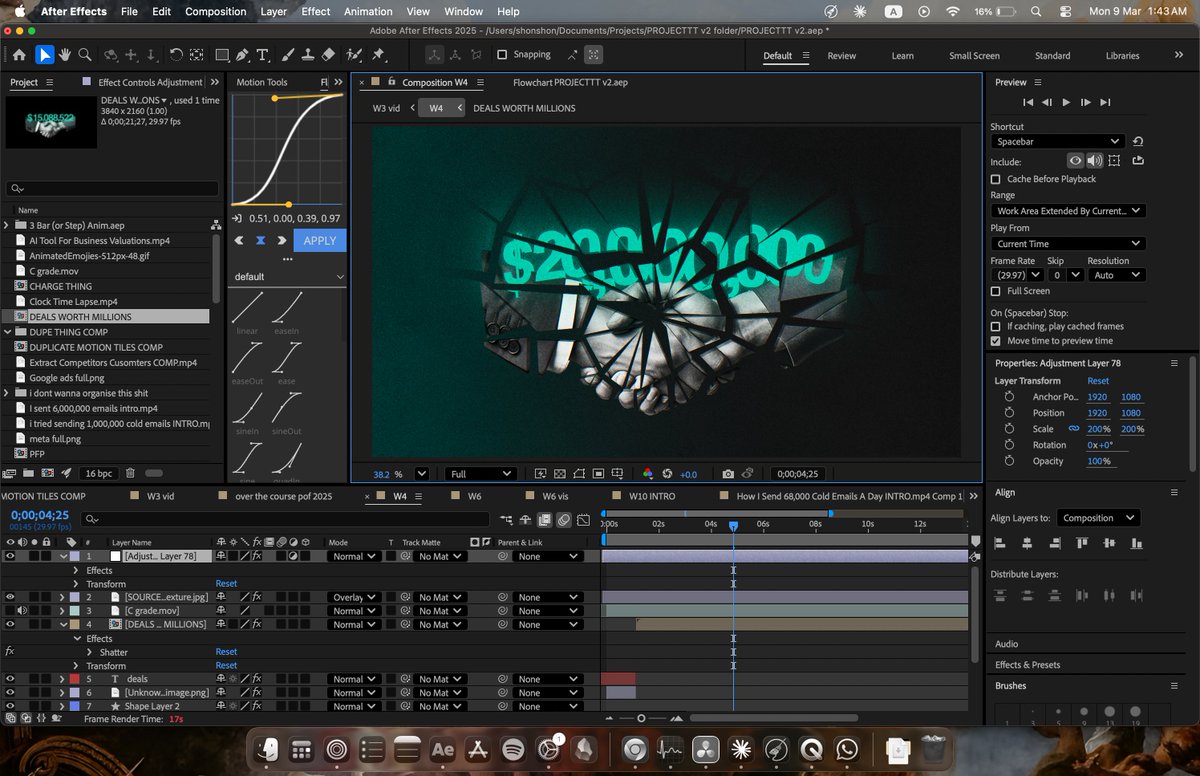The width and height of the screenshot is (1200, 776).
Task: Enable the Snapping checkbox
Action: click(502, 55)
